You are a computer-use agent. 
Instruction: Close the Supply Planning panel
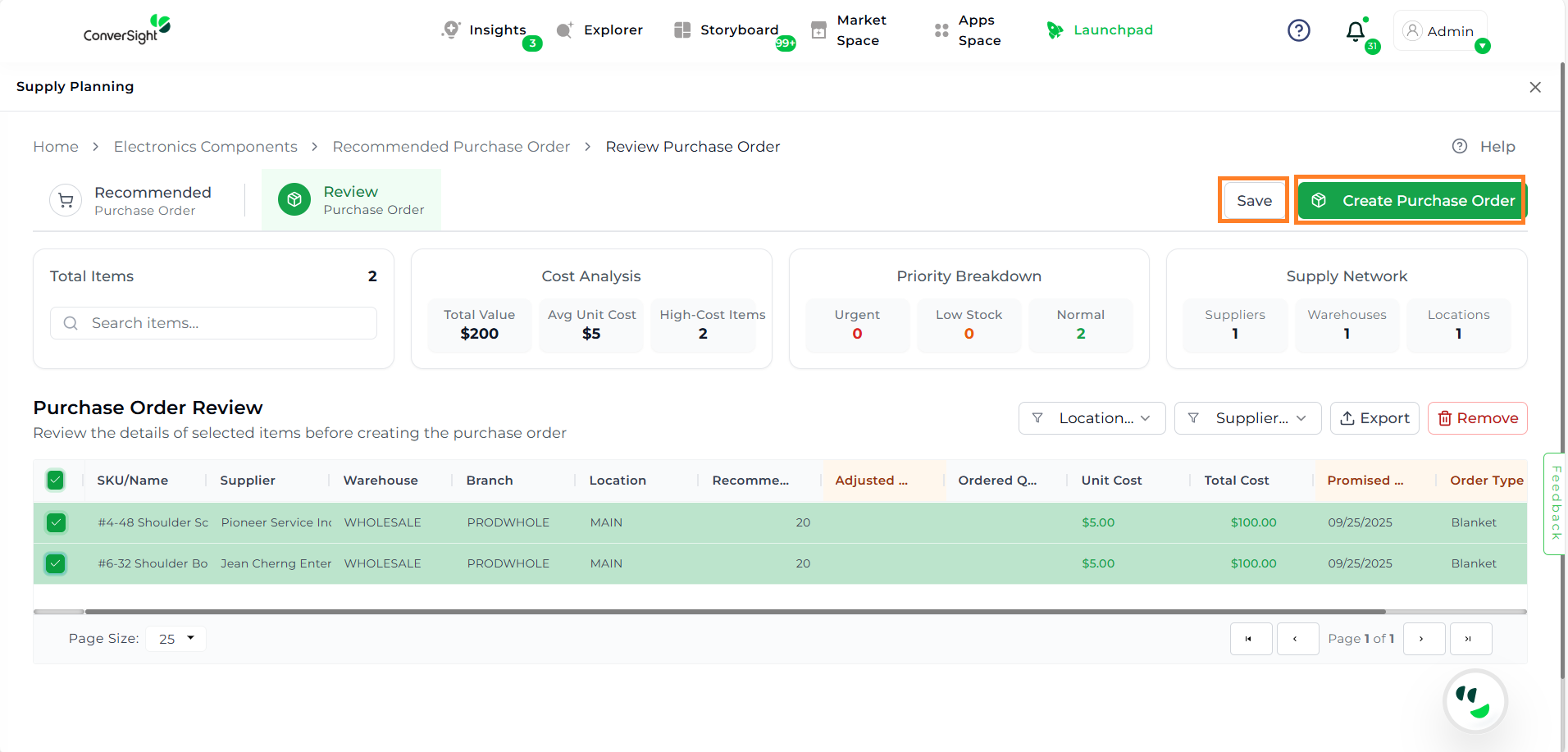[1535, 87]
